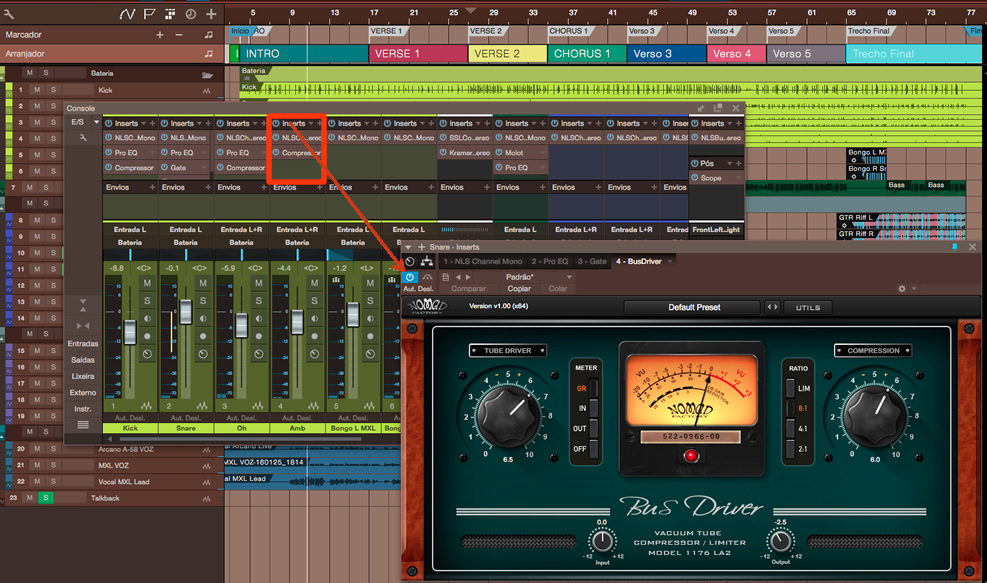987x583 pixels.
Task: Arm record on the Amb channel strip
Action: click(x=315, y=336)
